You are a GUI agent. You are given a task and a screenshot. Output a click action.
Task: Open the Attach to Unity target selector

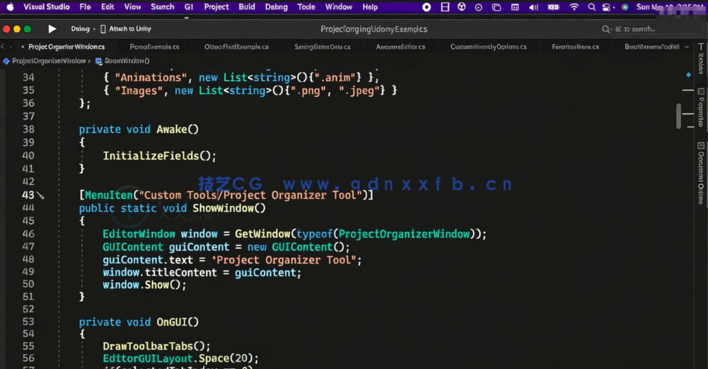(x=130, y=29)
